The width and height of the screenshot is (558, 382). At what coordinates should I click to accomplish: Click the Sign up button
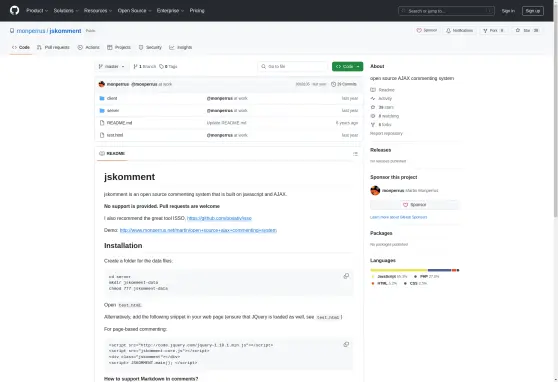pos(533,11)
